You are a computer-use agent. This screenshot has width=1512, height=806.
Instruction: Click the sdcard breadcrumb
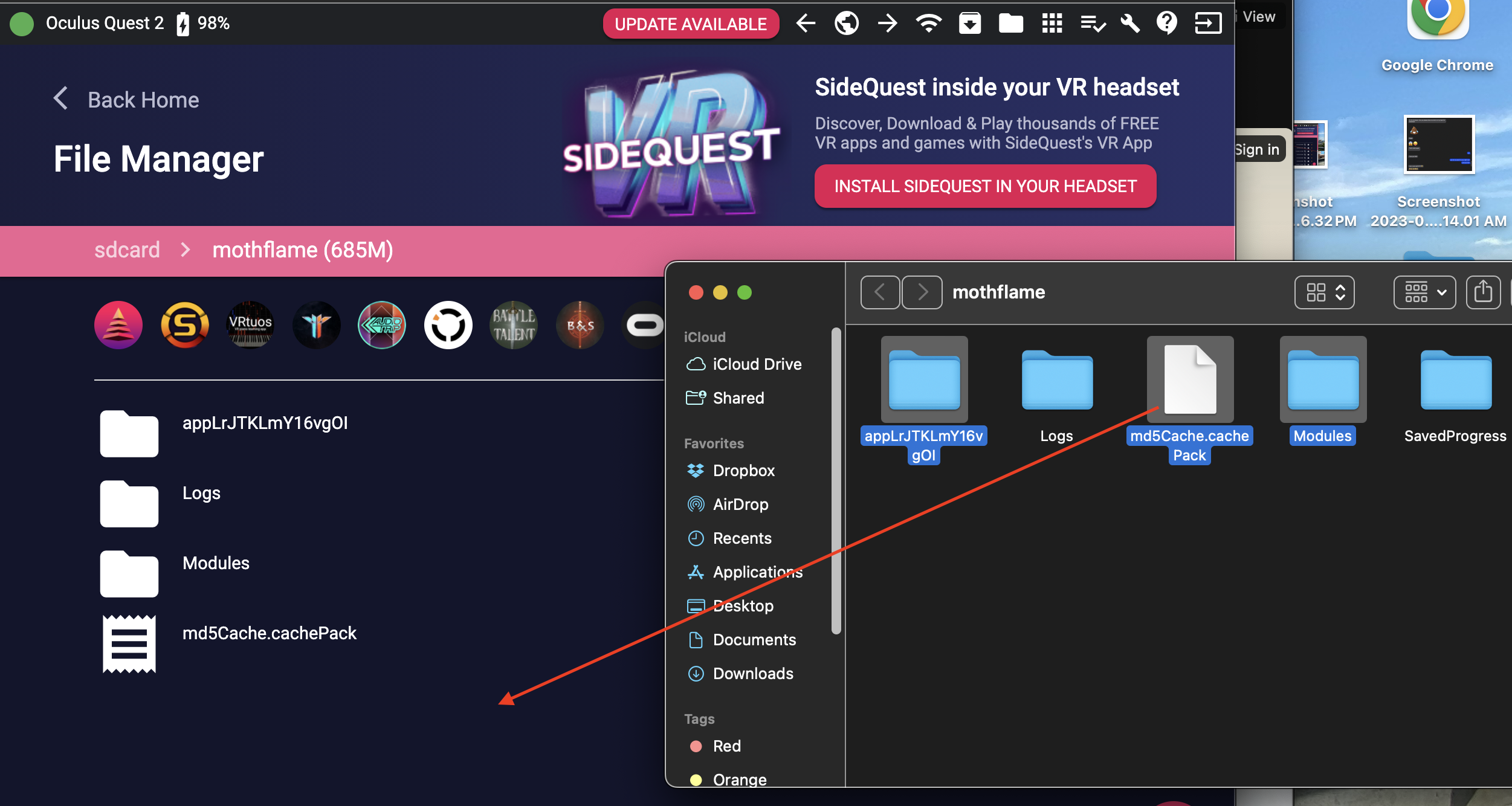coord(127,250)
